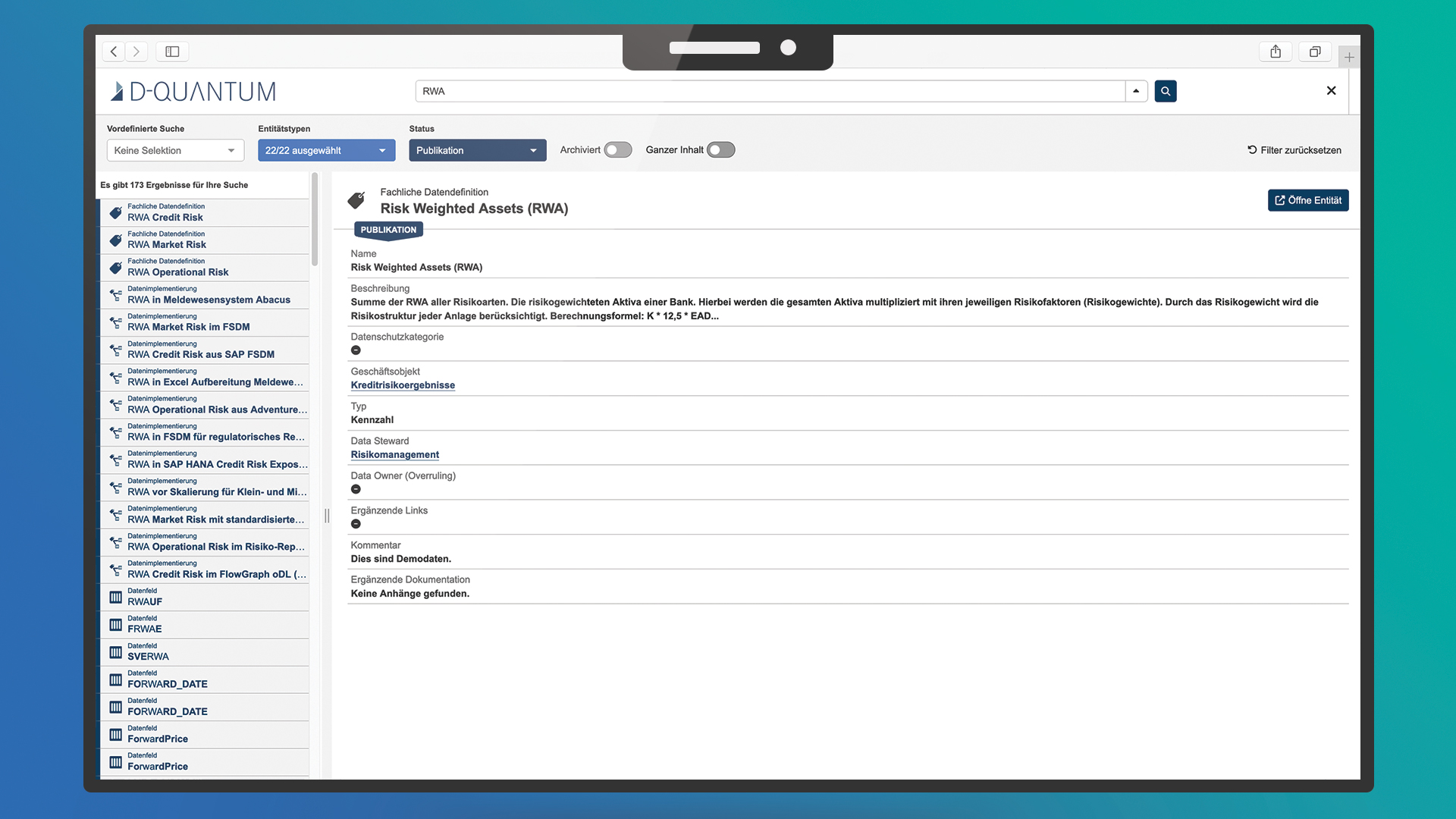Click the table icon beside Datenfeld RWAUF

point(116,598)
